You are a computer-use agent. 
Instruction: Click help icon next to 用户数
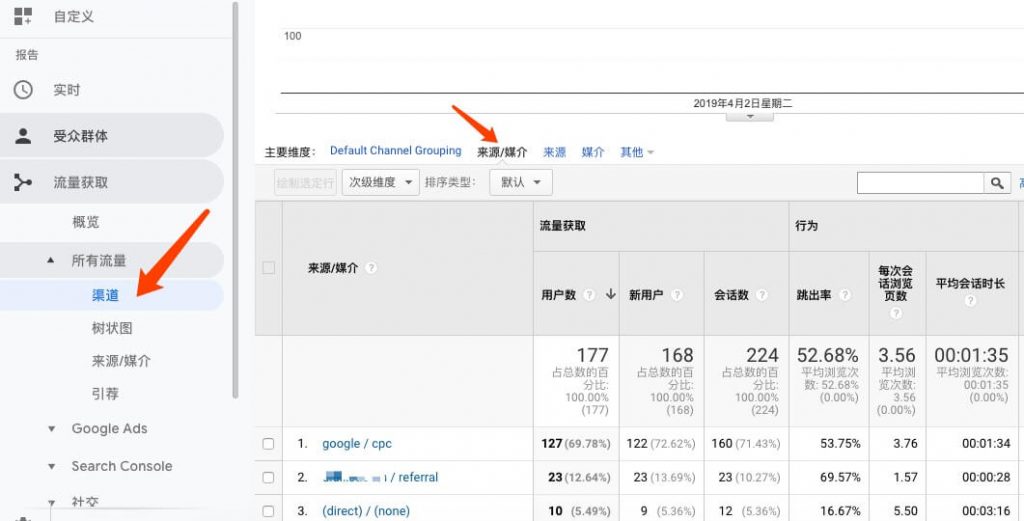pyautogui.click(x=589, y=295)
